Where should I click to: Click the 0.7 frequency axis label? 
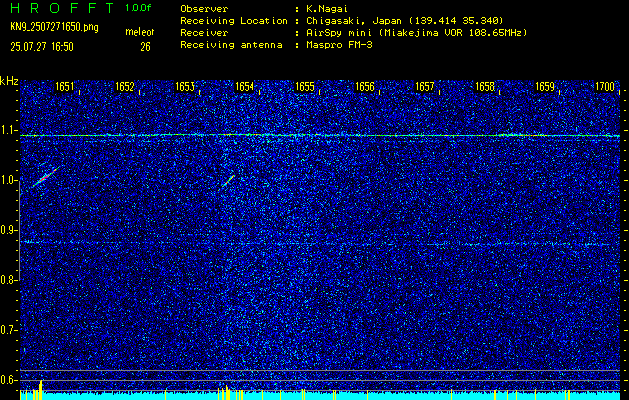(8, 330)
